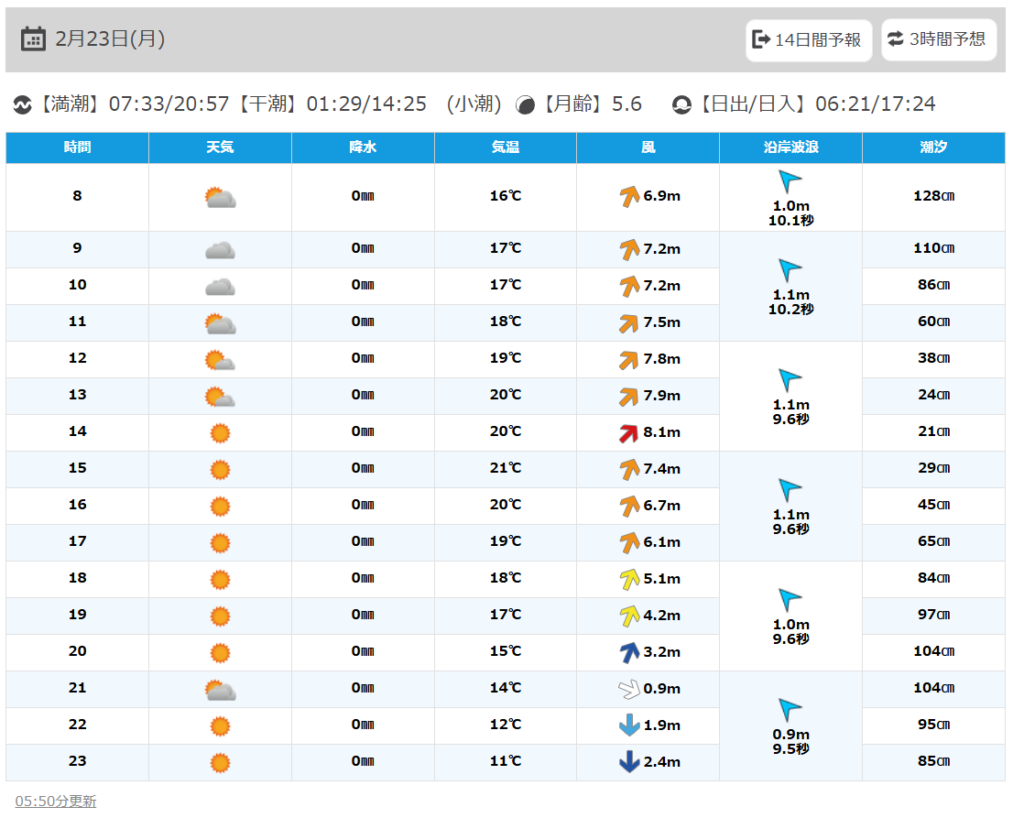Click the sunny weather icon for hour 14
The image size is (1024, 818).
click(x=220, y=432)
